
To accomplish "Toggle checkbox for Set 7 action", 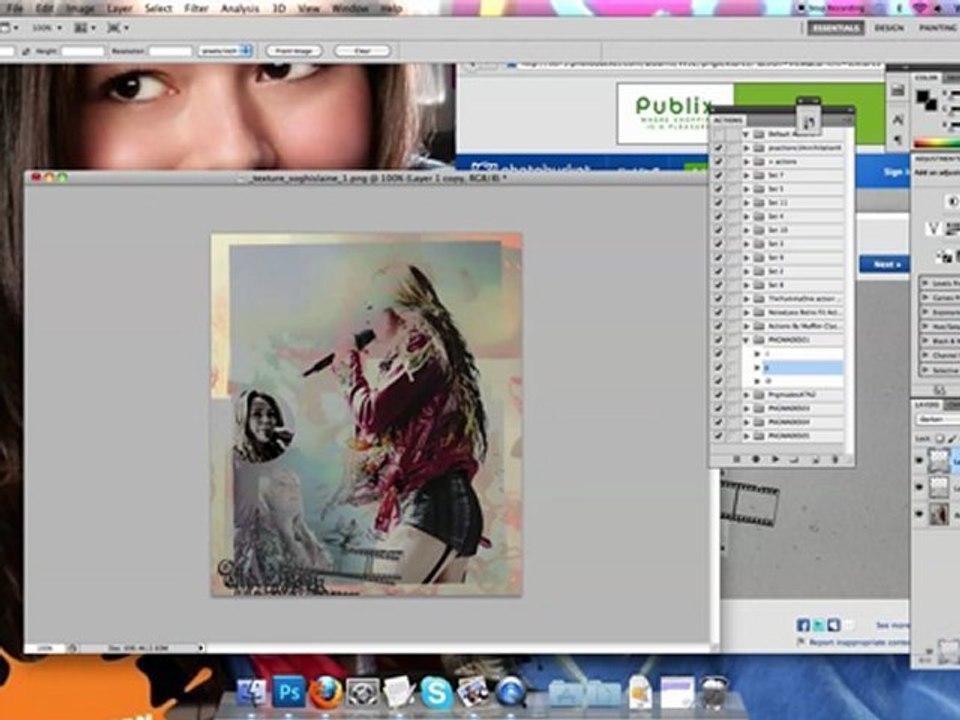I will point(718,175).
